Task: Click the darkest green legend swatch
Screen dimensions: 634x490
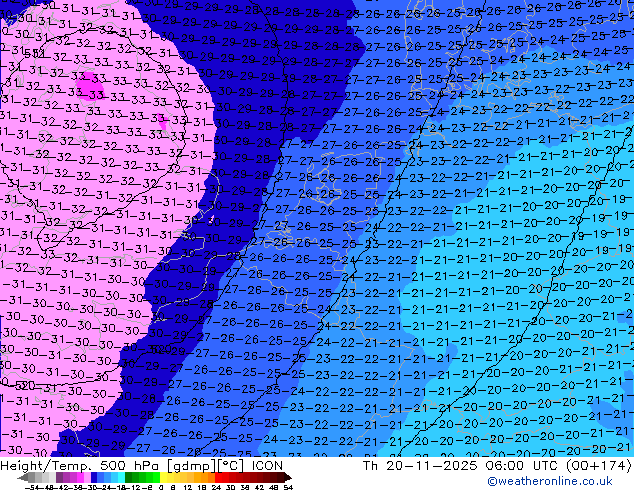Action: click(x=128, y=477)
